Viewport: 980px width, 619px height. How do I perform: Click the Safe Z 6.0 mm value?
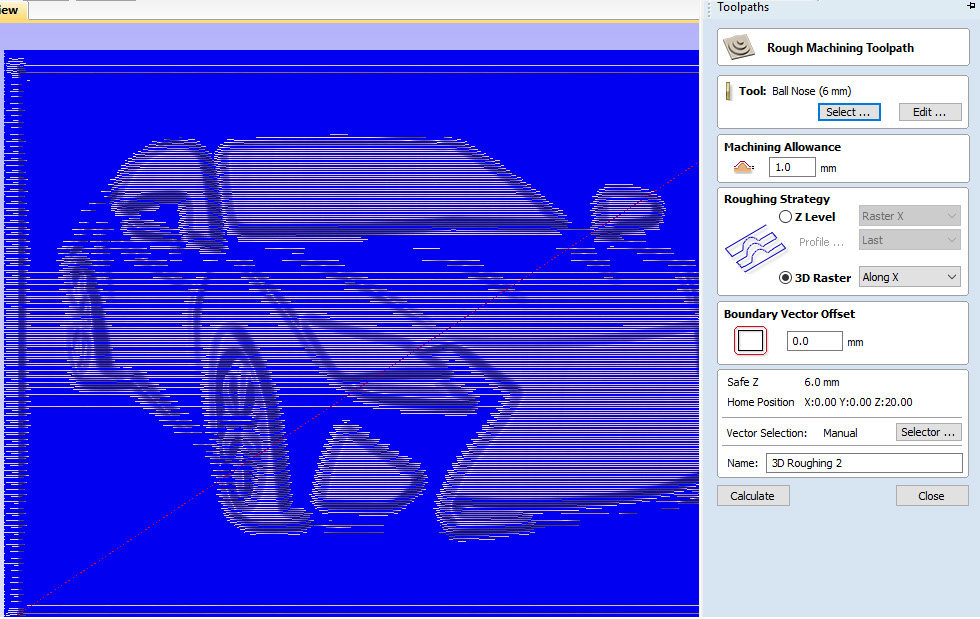tap(821, 382)
